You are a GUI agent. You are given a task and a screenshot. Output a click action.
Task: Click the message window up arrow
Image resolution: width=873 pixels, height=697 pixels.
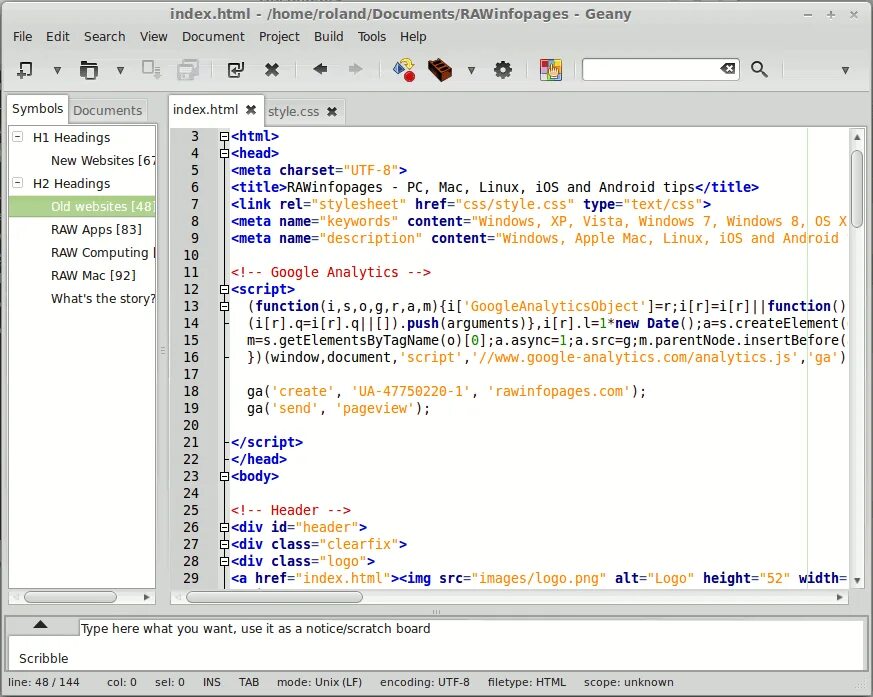40,625
